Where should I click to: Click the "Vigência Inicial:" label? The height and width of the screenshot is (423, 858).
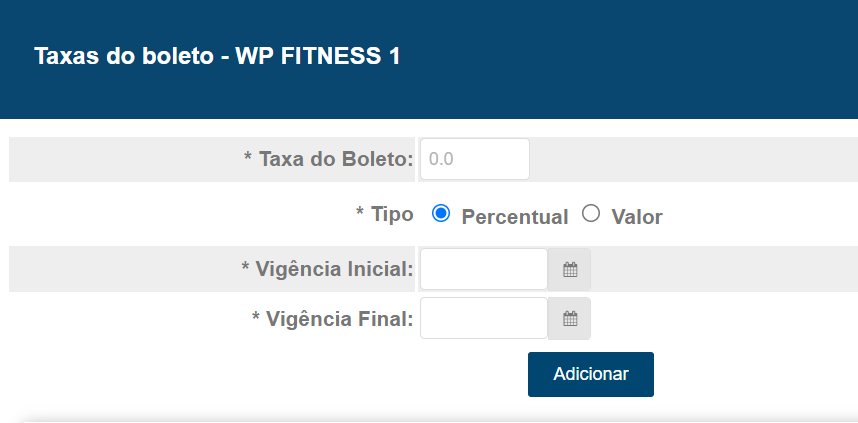[335, 269]
